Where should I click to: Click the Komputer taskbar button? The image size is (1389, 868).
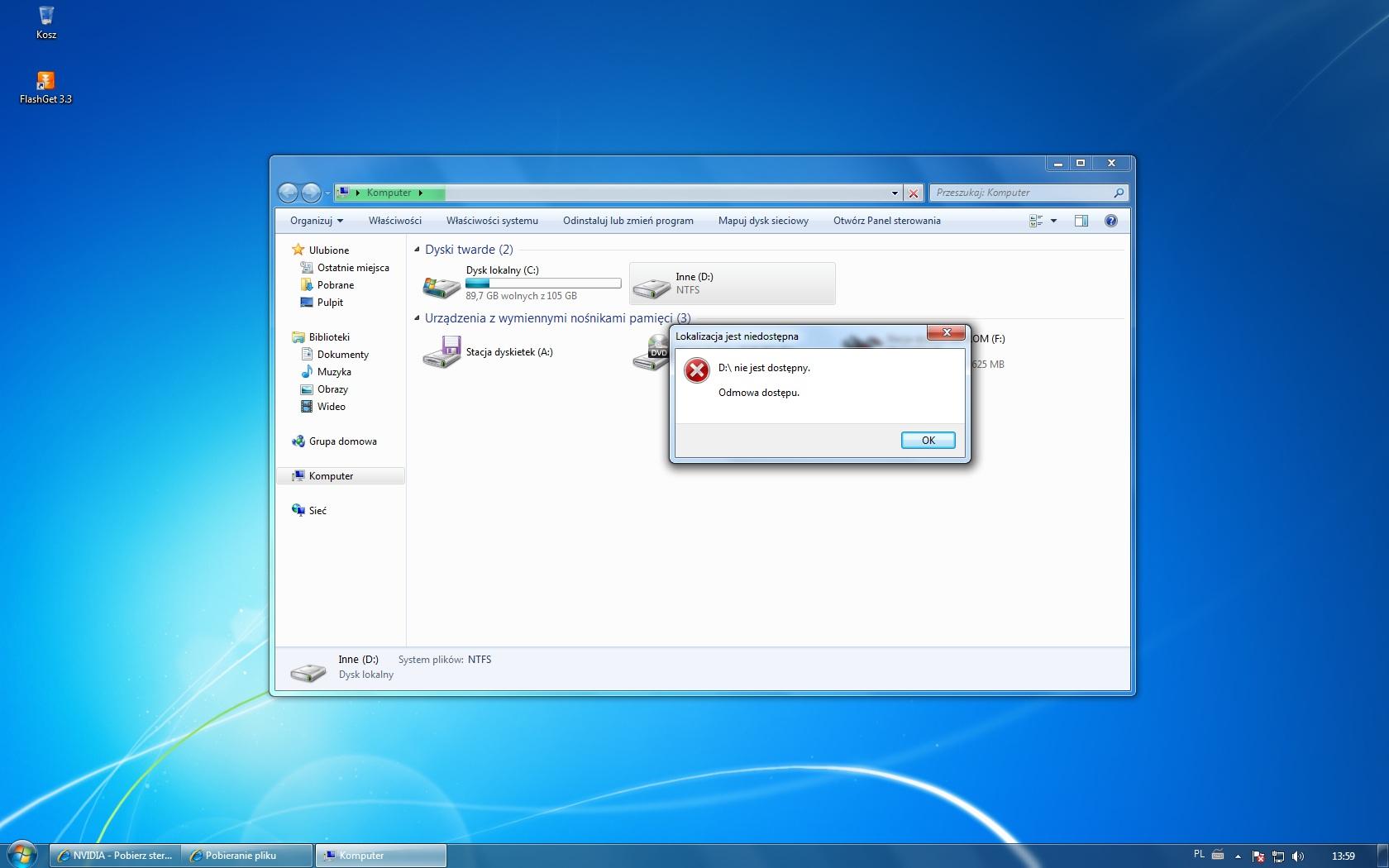point(380,856)
